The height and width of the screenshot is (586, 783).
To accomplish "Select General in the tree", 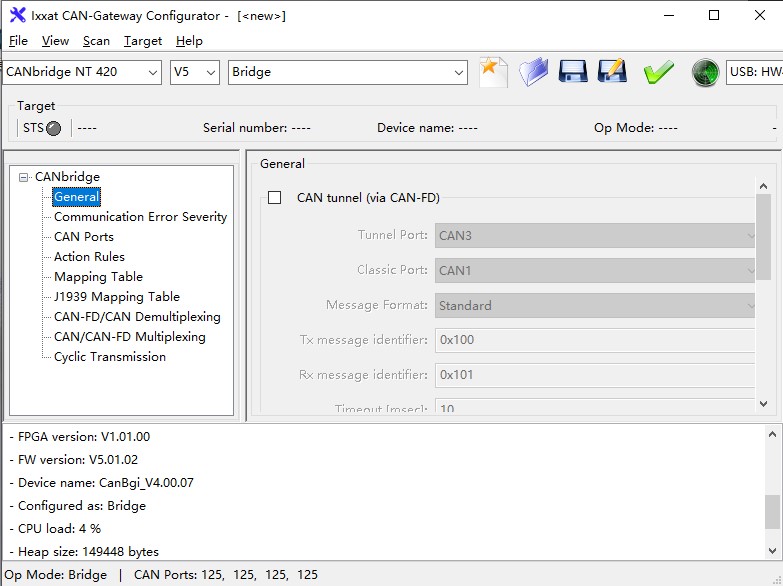I will tap(76, 197).
